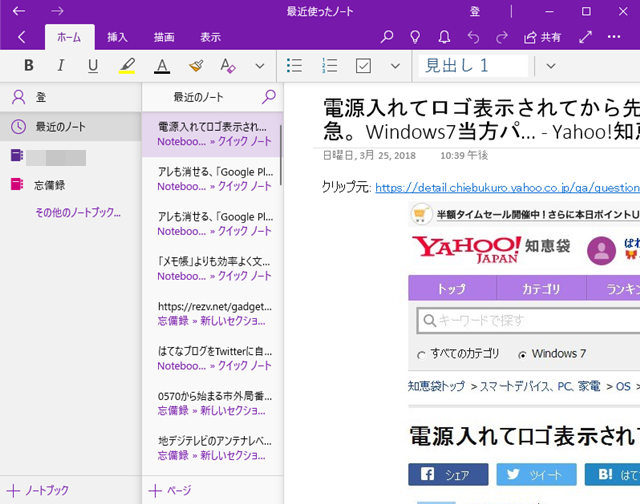Apply font color tool

[x=162, y=65]
